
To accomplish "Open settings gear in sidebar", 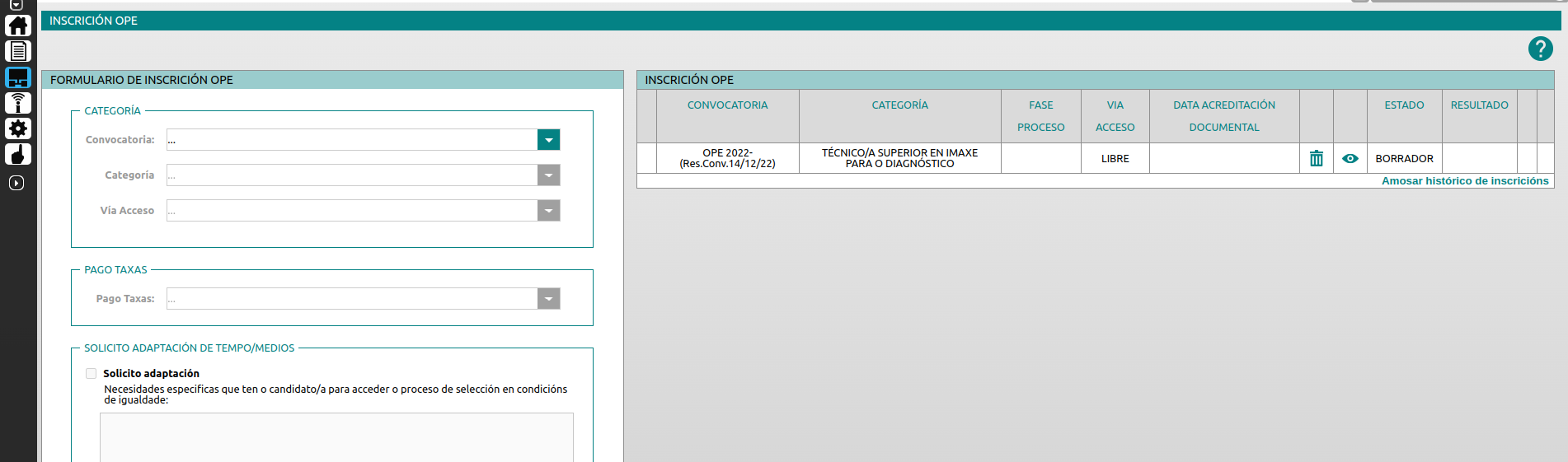I will [18, 128].
